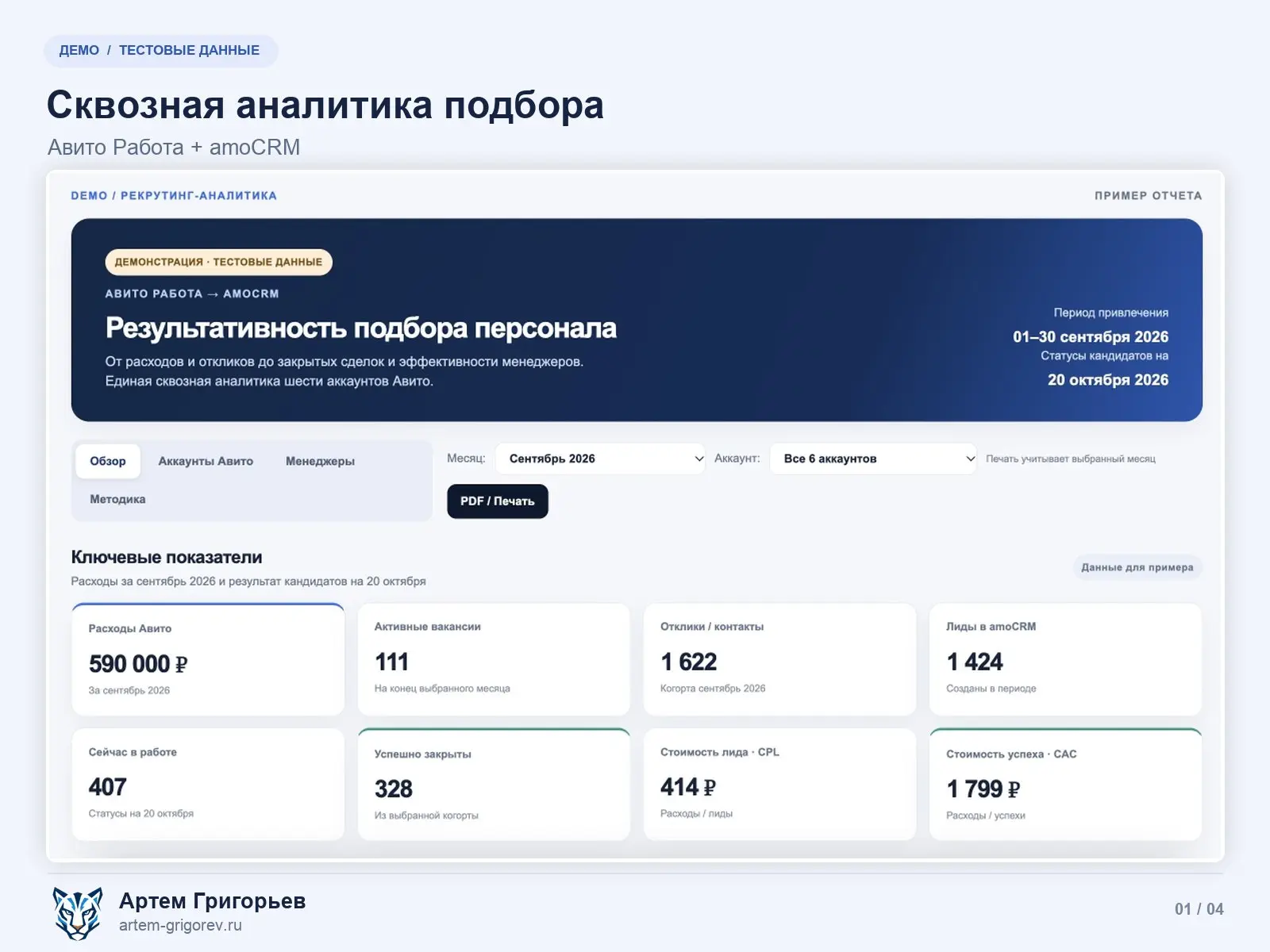Click the 1 424 leads value
The height and width of the screenshot is (952, 1270).
click(x=975, y=662)
